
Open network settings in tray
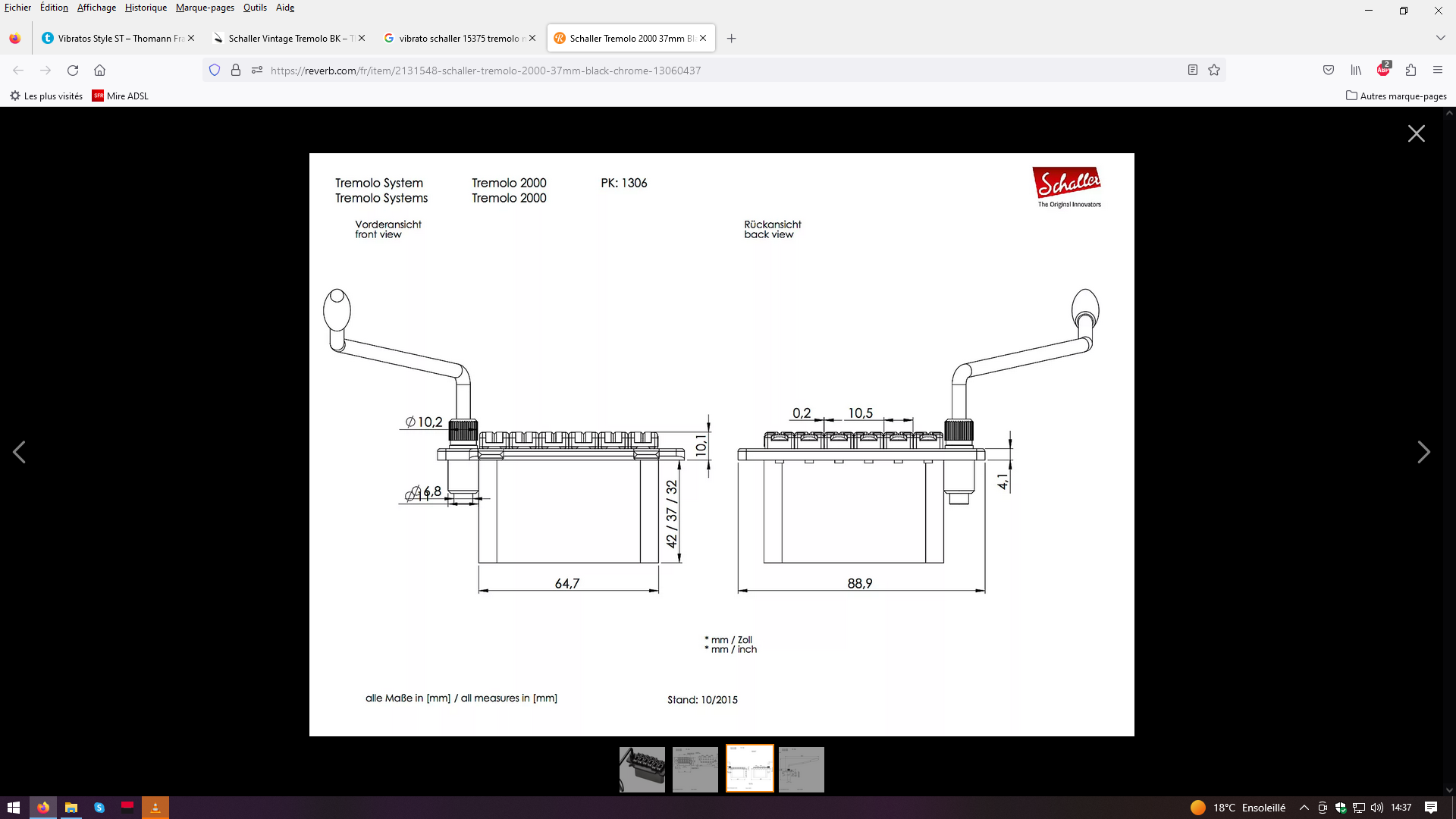(1359, 808)
